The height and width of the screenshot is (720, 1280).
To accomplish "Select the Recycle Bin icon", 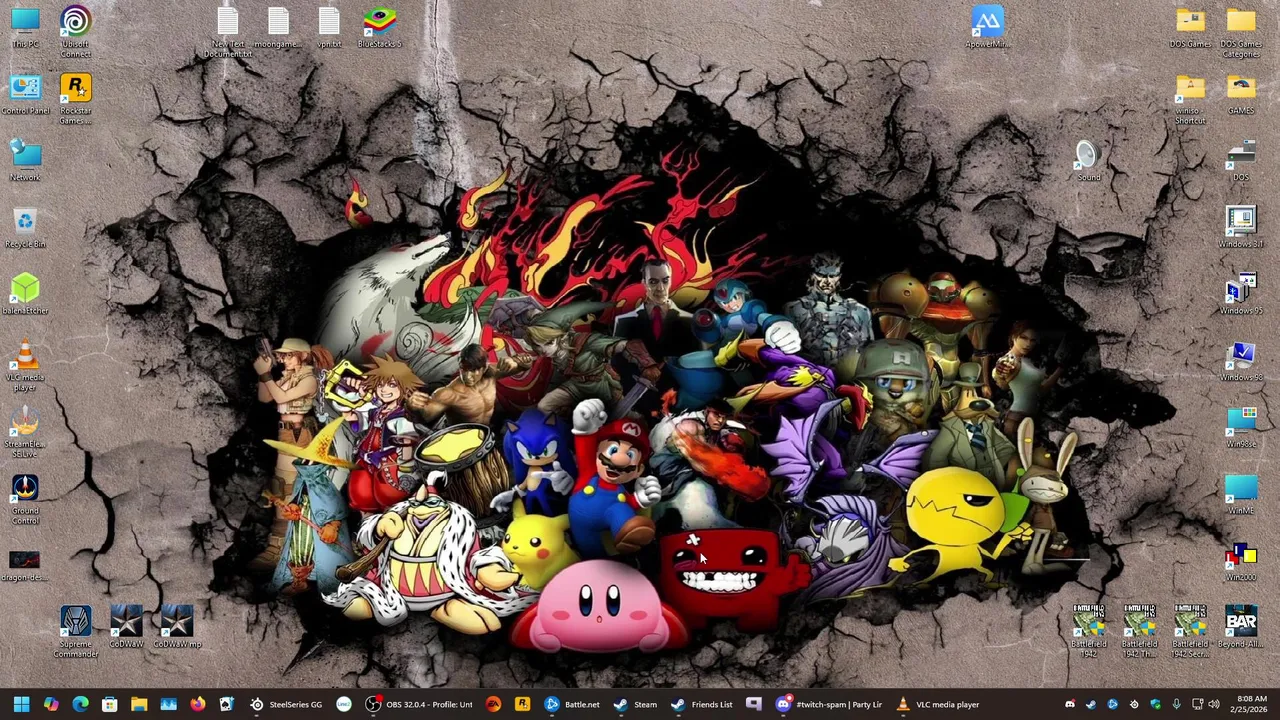I will (25, 228).
